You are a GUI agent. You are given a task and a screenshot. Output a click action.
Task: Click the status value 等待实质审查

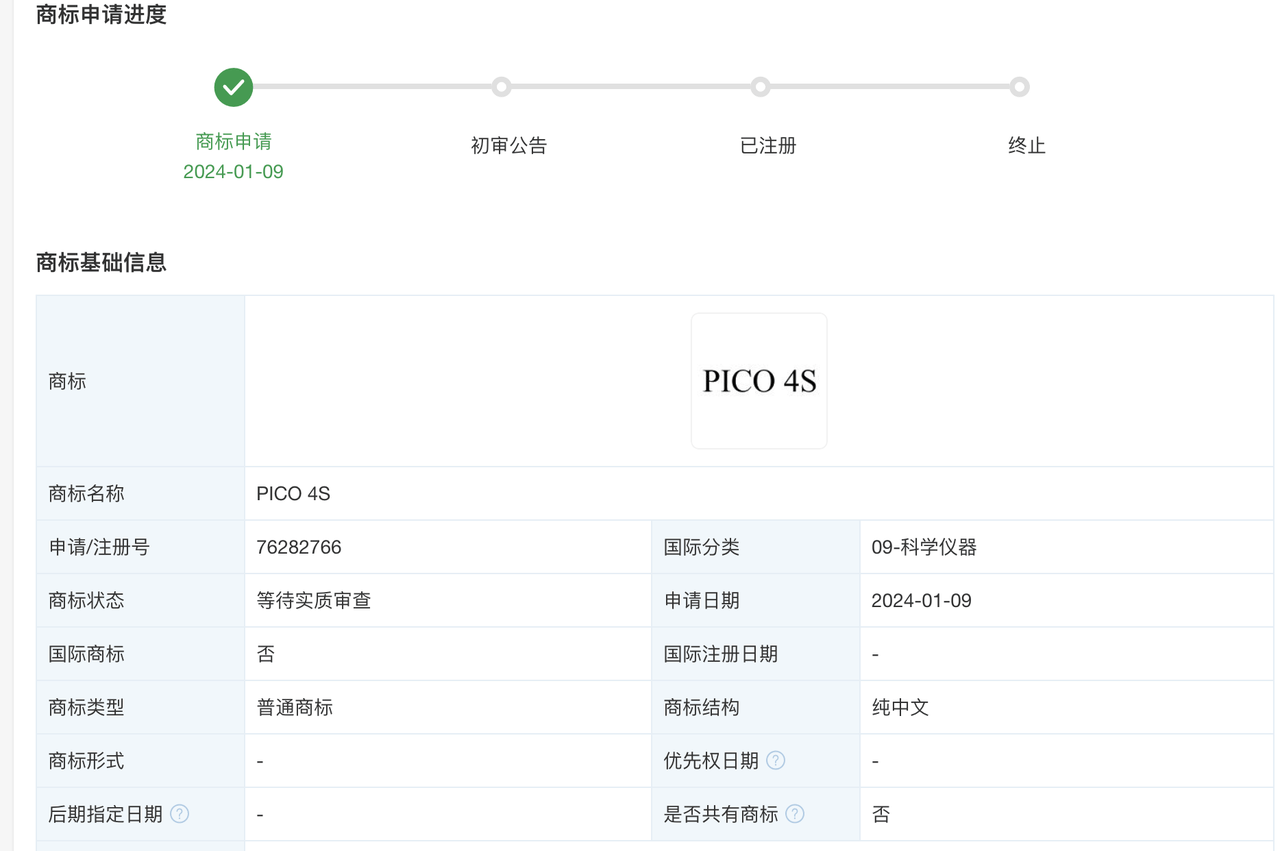314,601
